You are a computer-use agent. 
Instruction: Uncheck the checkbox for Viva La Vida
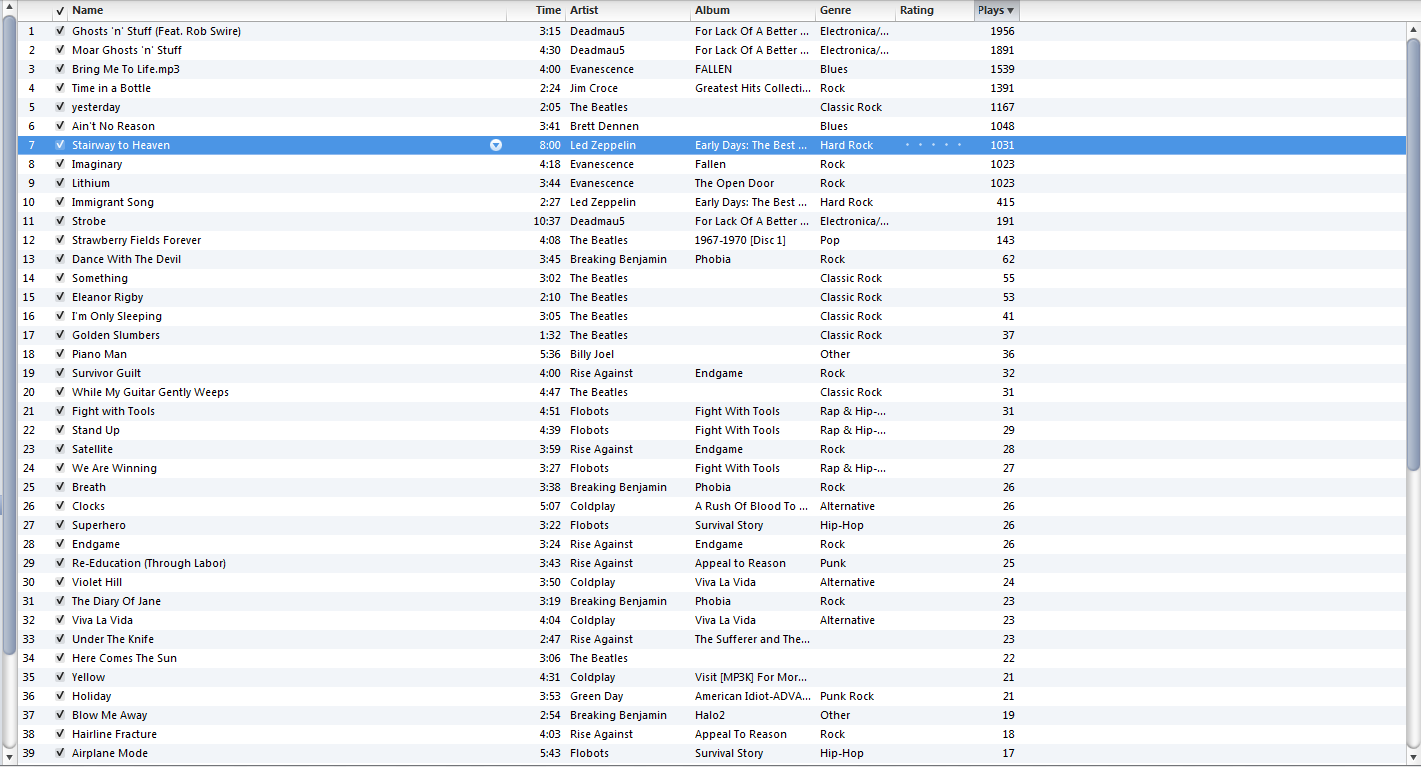point(60,620)
